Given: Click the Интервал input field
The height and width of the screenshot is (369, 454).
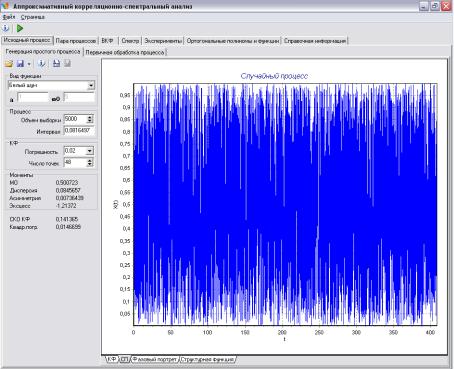Looking at the screenshot, I should click(x=79, y=131).
